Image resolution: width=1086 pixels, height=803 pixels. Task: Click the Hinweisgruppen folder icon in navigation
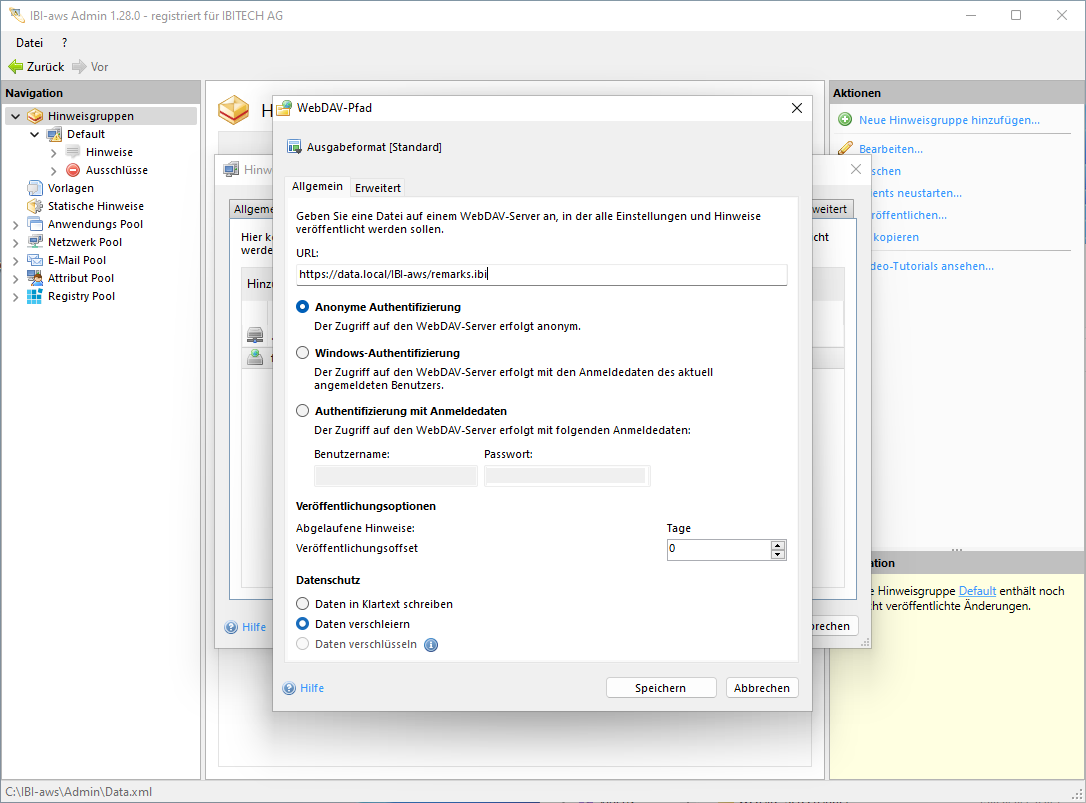click(x=35, y=116)
